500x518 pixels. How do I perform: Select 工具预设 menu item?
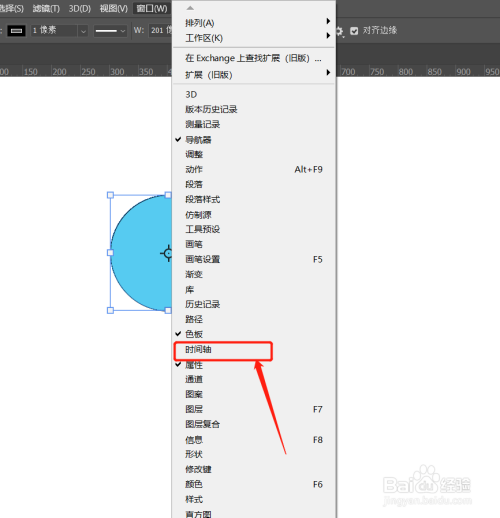[254, 229]
